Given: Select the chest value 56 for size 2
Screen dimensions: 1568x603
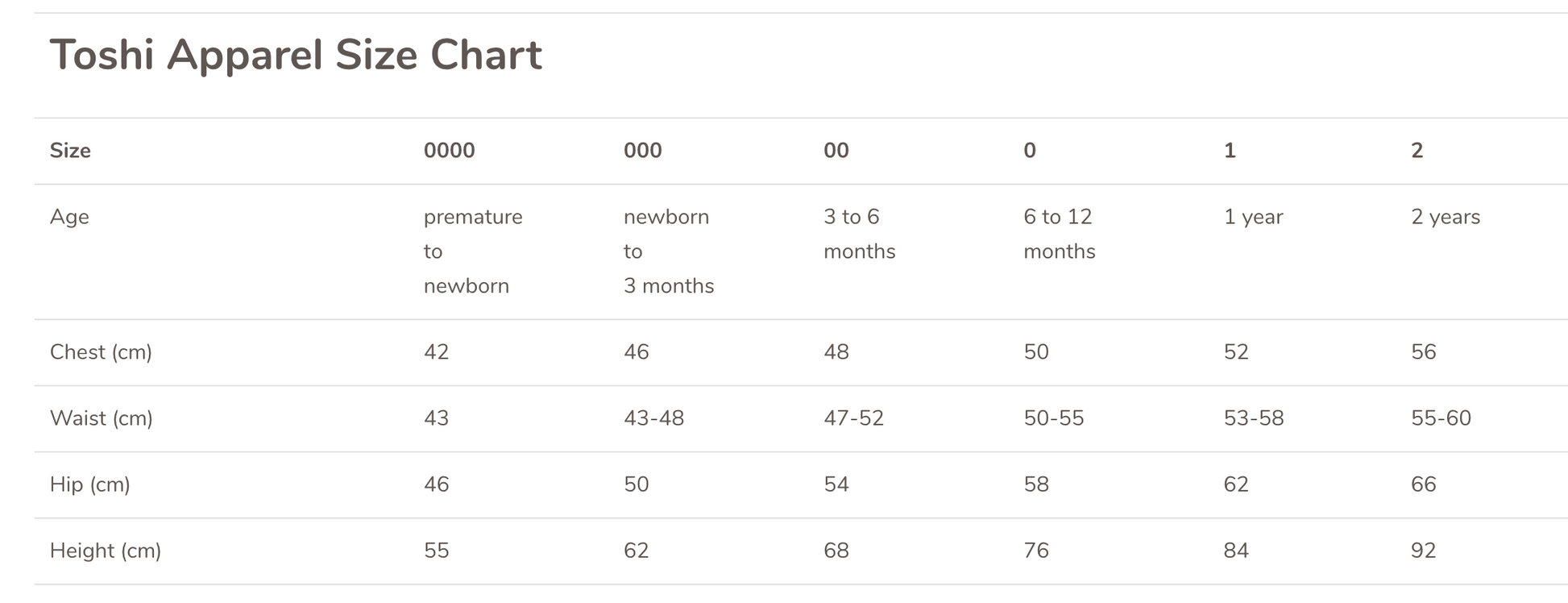Looking at the screenshot, I should click(1423, 352).
